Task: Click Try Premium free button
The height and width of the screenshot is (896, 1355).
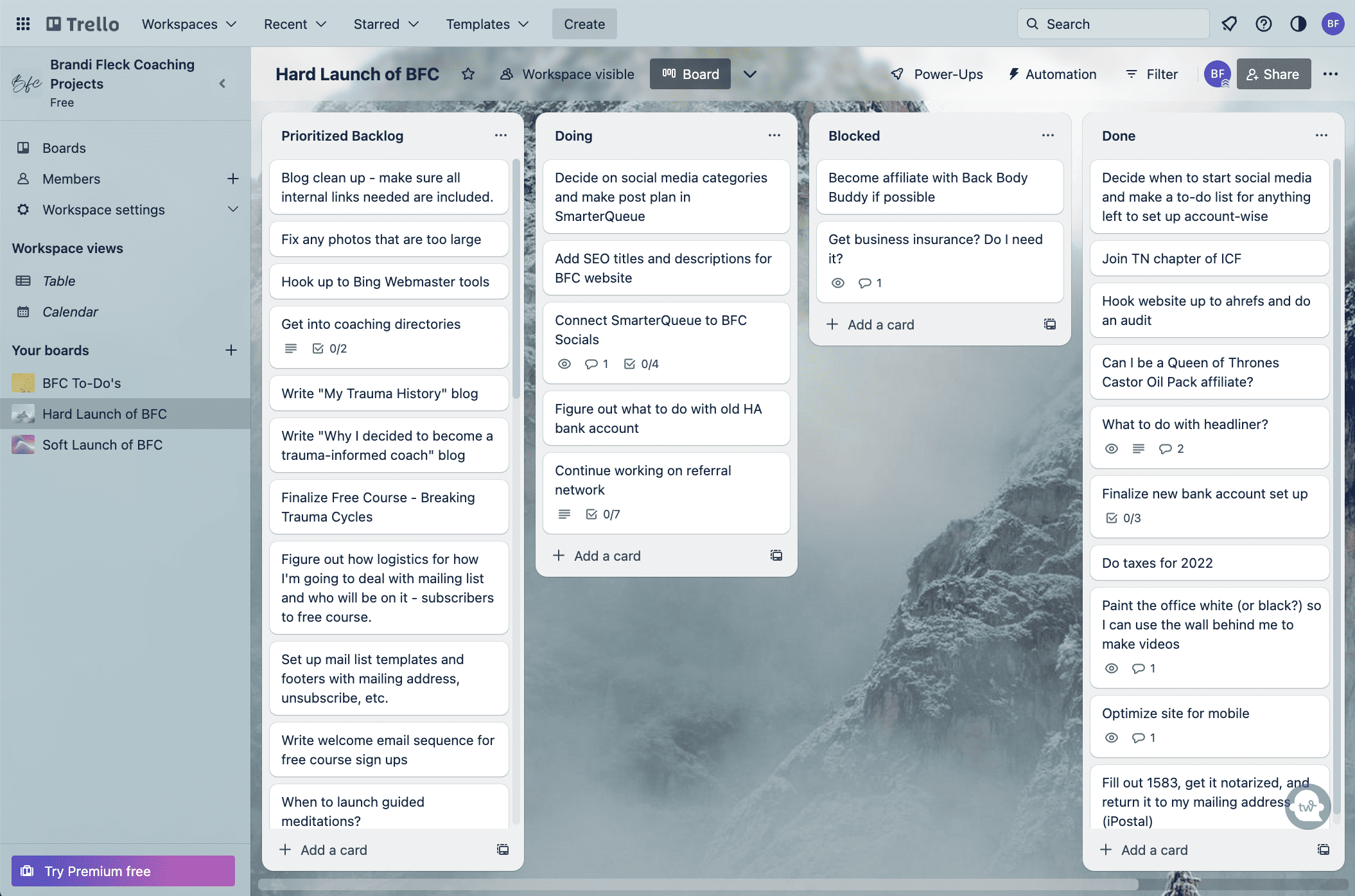Action: (x=123, y=871)
